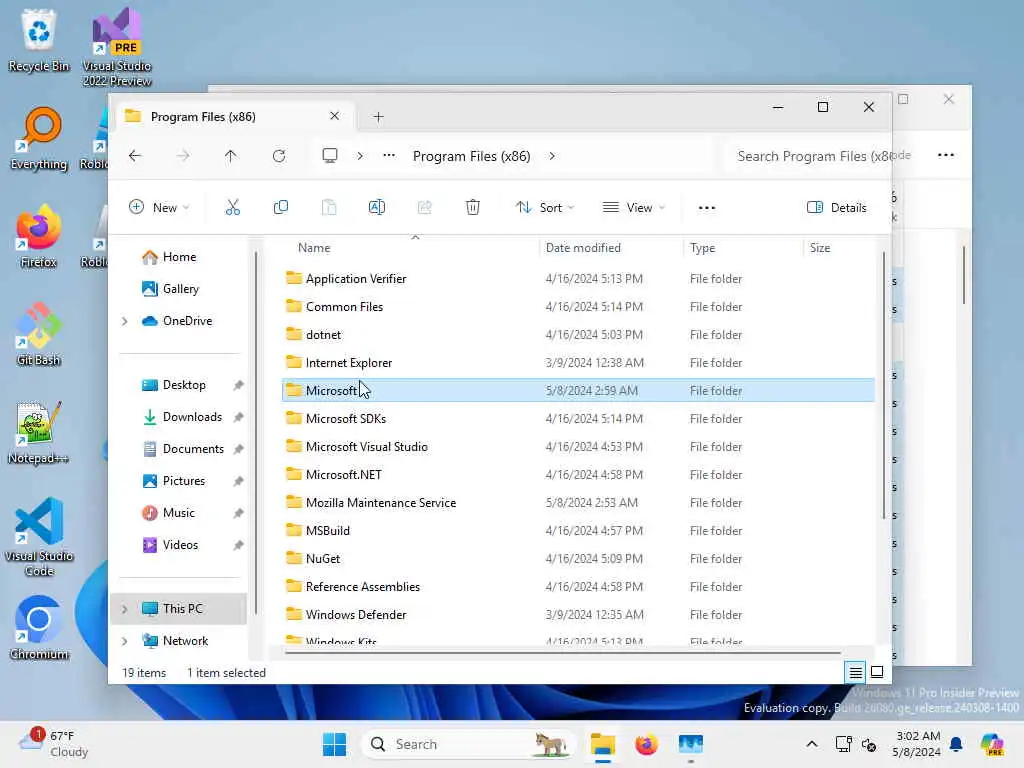
Task: Open Recycle Bin desktop icon
Action: [x=39, y=40]
